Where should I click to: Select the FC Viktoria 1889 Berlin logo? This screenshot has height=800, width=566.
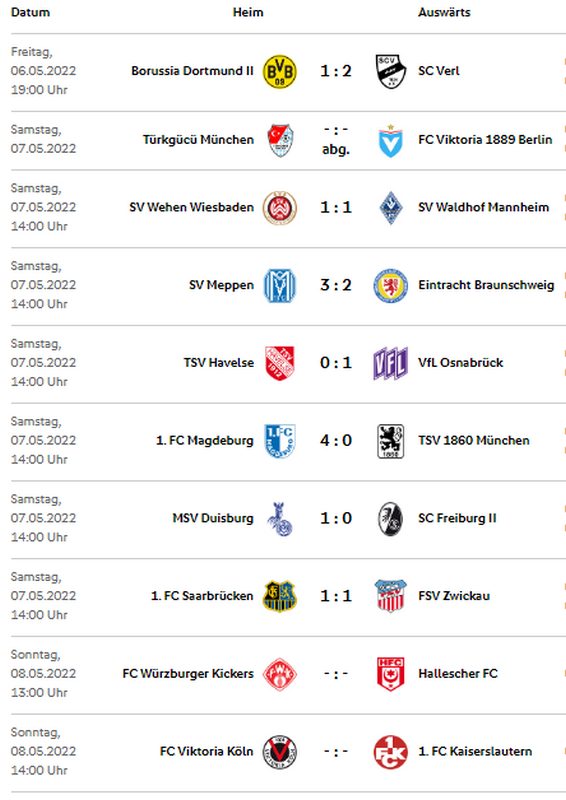390,140
